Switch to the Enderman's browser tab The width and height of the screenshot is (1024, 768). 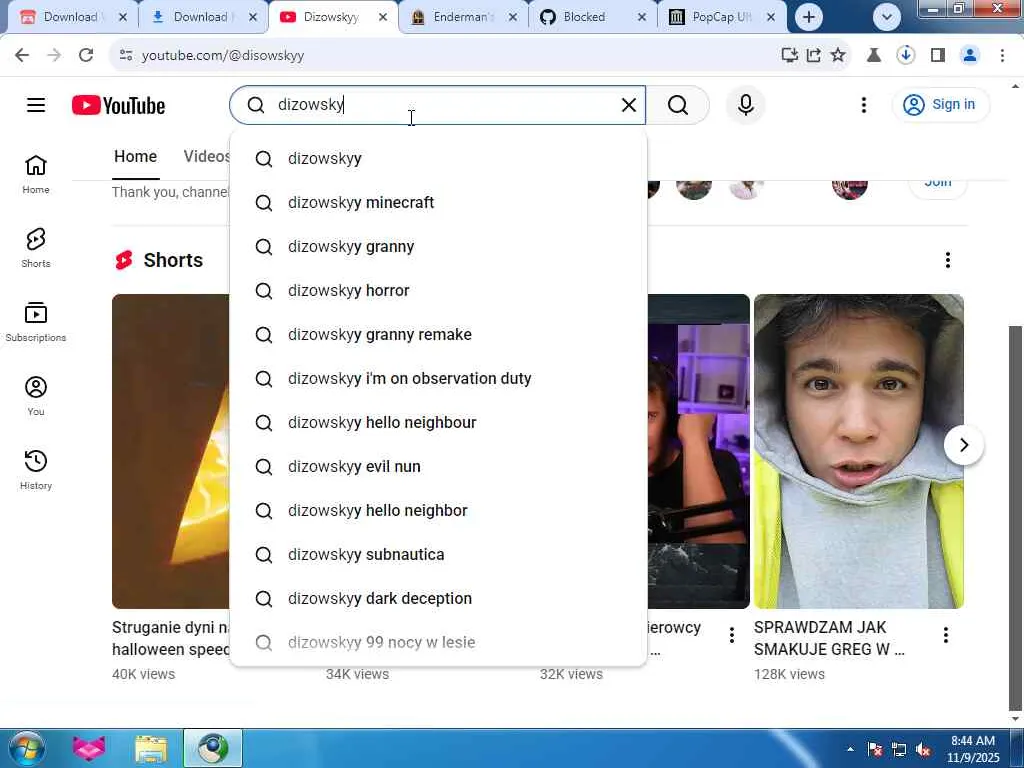pyautogui.click(x=462, y=17)
